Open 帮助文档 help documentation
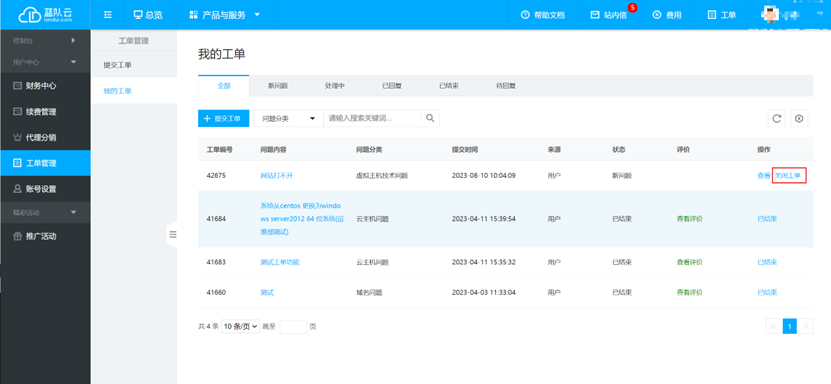The height and width of the screenshot is (384, 831). [543, 15]
